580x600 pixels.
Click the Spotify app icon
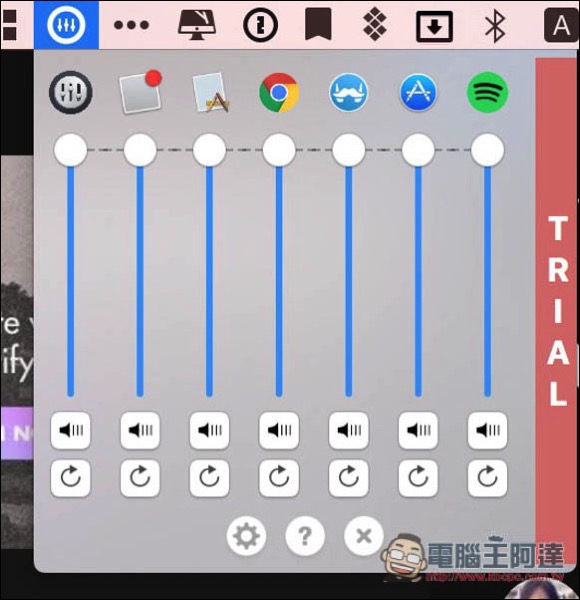(x=487, y=92)
